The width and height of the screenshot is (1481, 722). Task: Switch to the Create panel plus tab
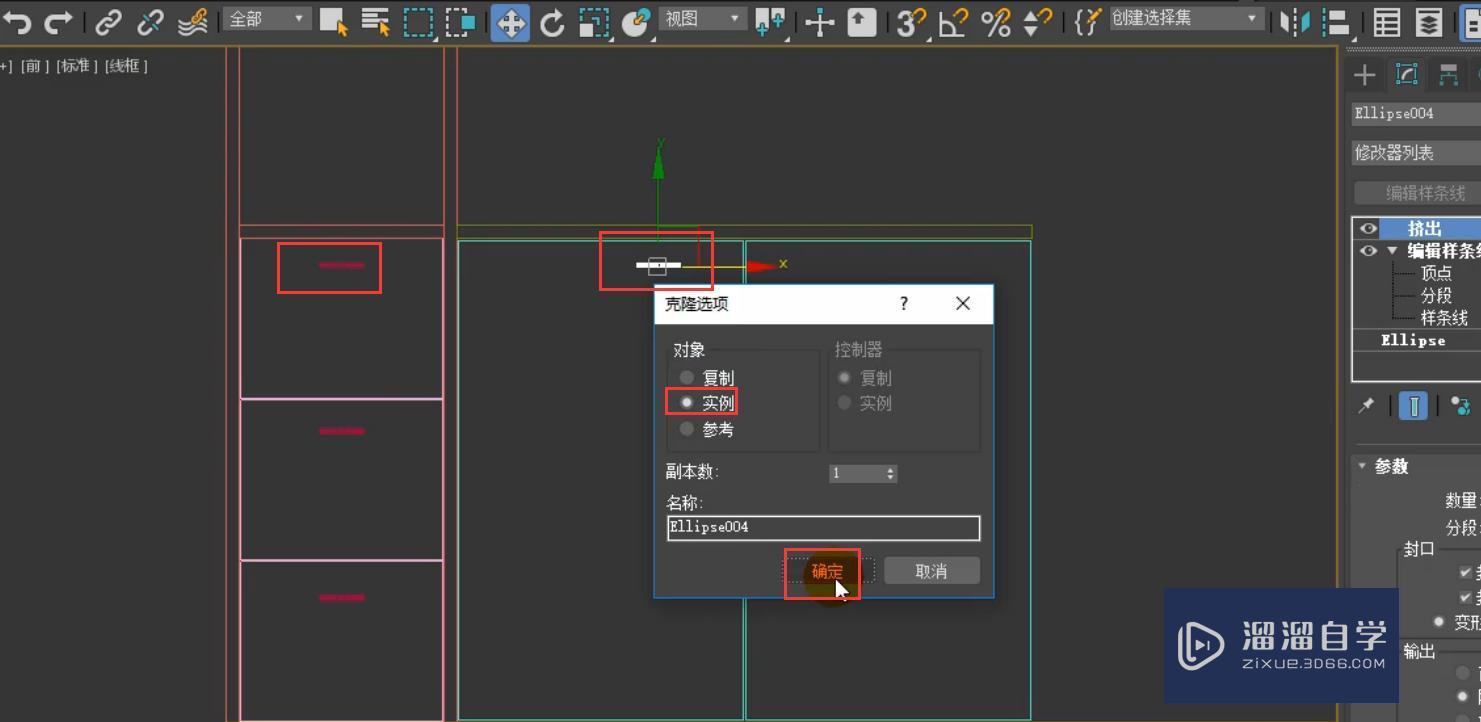pyautogui.click(x=1364, y=75)
